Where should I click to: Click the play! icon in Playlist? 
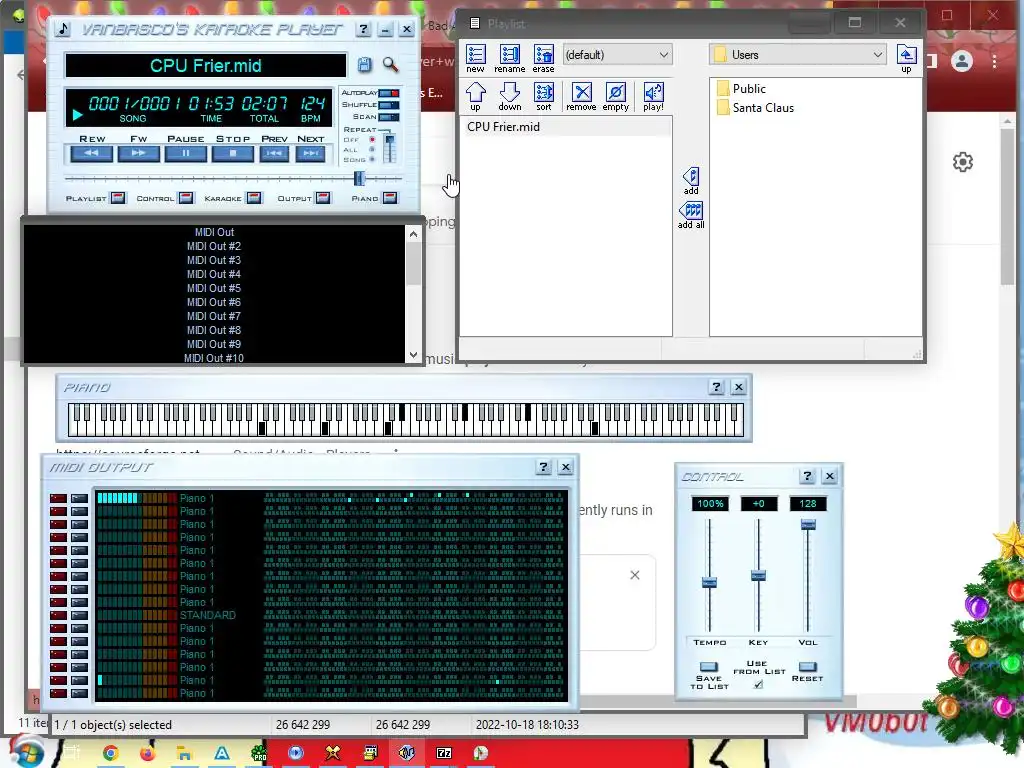[x=653, y=97]
